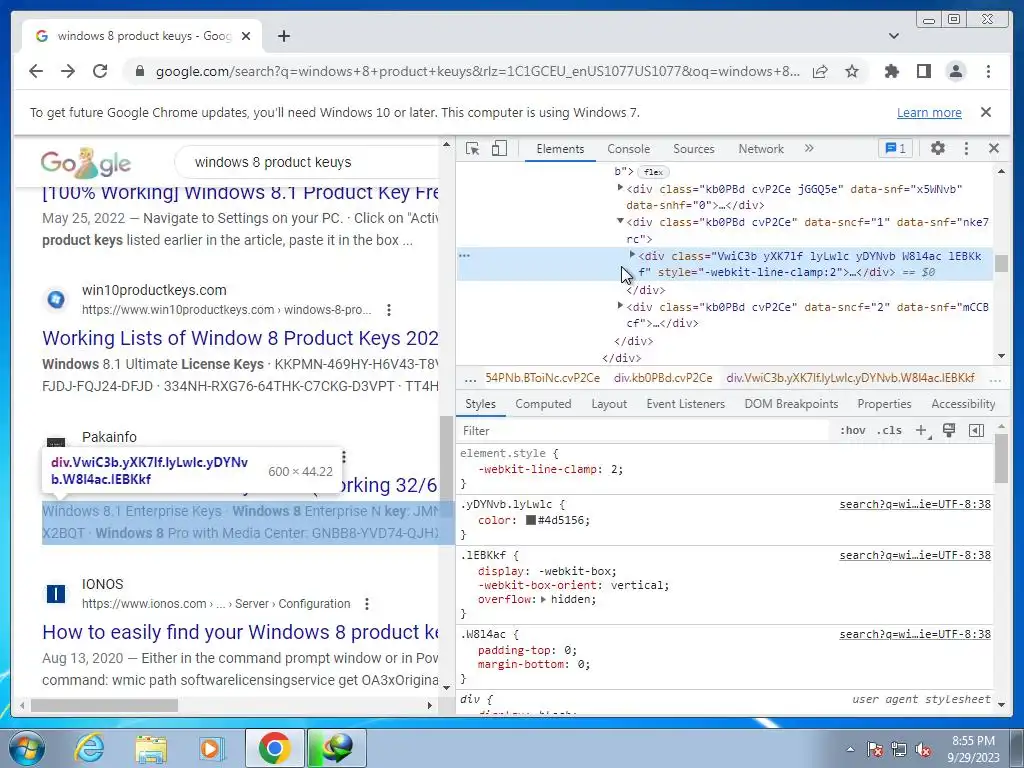Open a new tab with the plus button
This screenshot has width=1024, height=768.
click(x=283, y=36)
